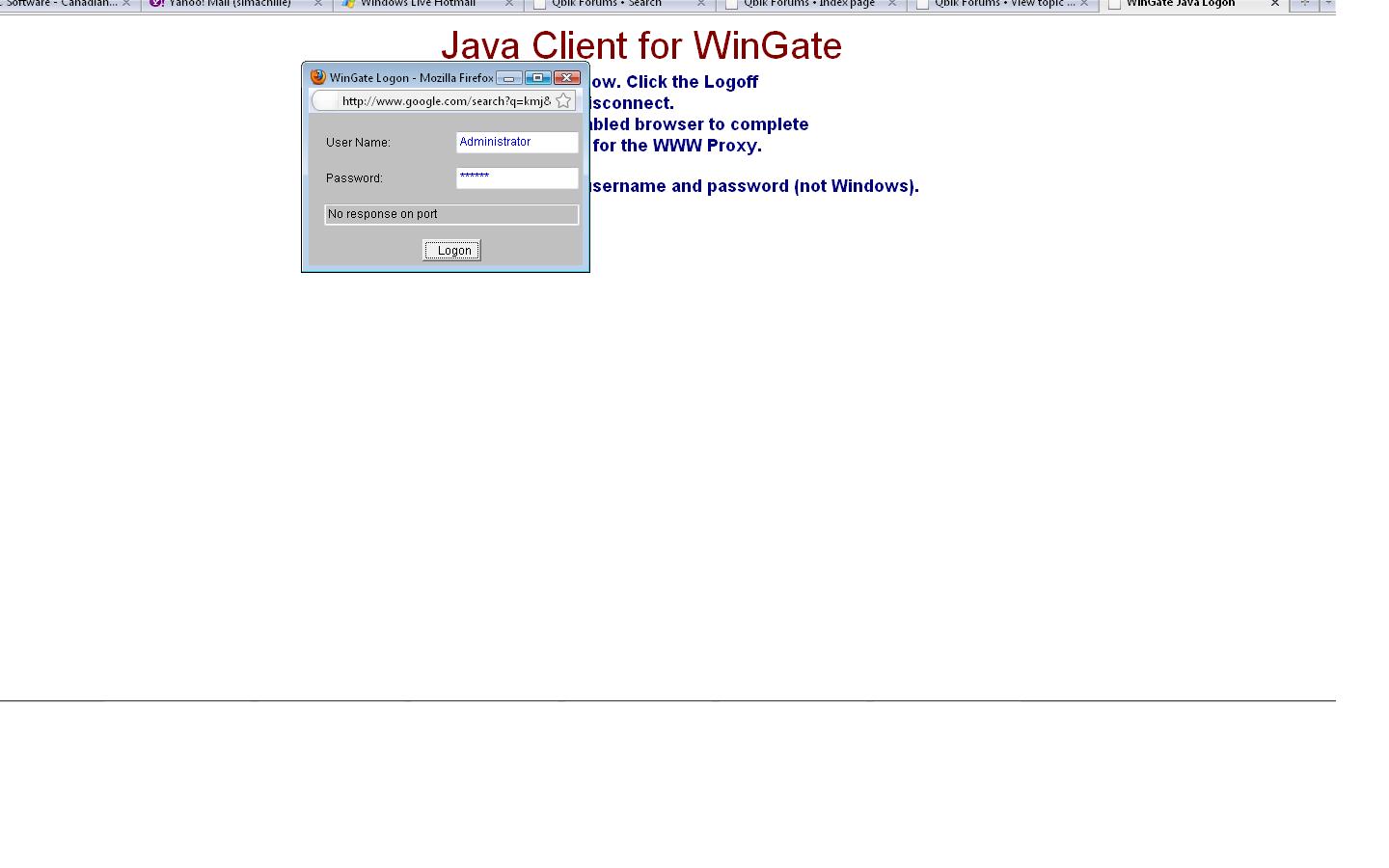Click the Logon button
1389x868 pixels.
(451, 251)
